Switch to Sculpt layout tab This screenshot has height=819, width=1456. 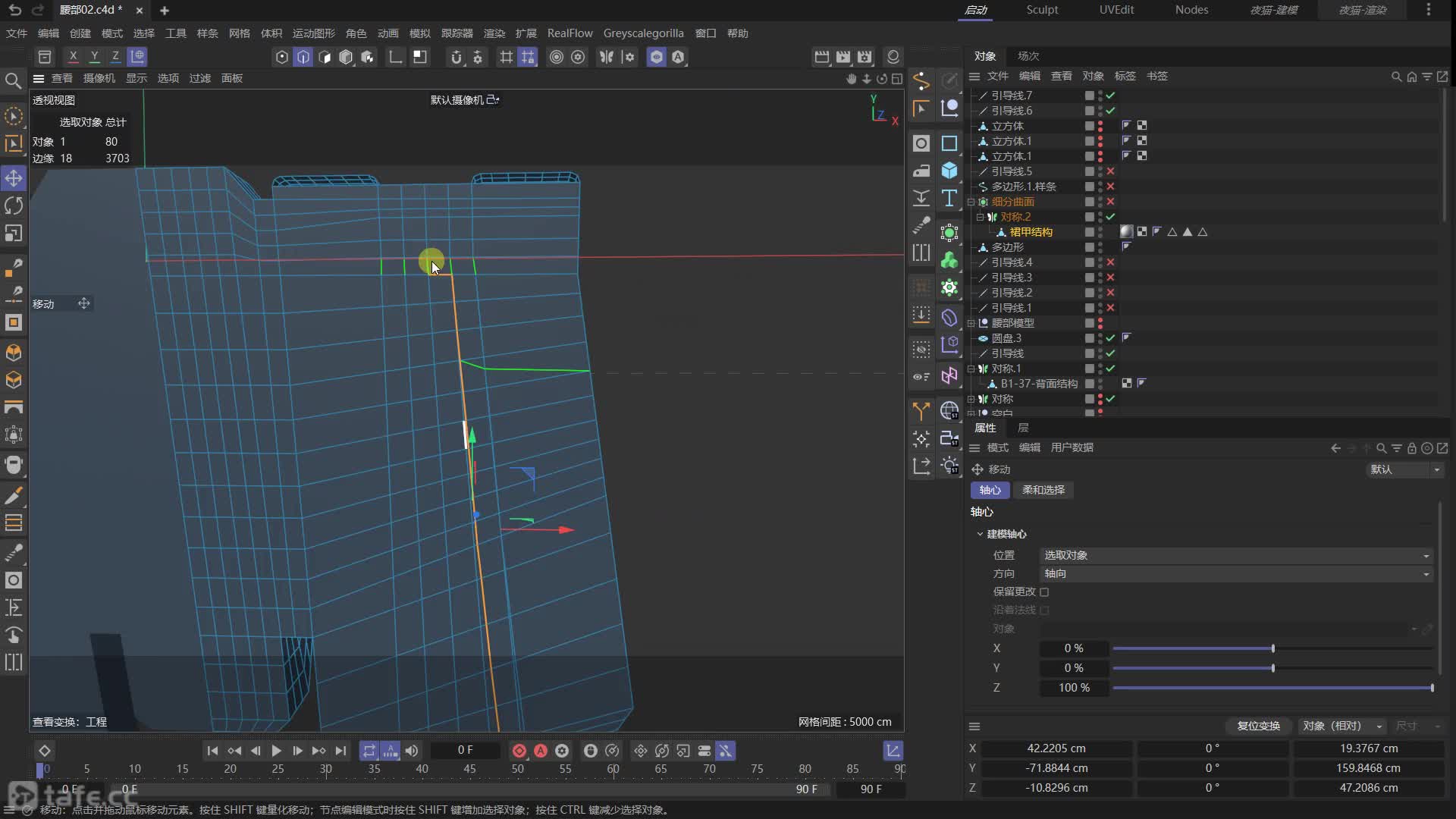1042,10
